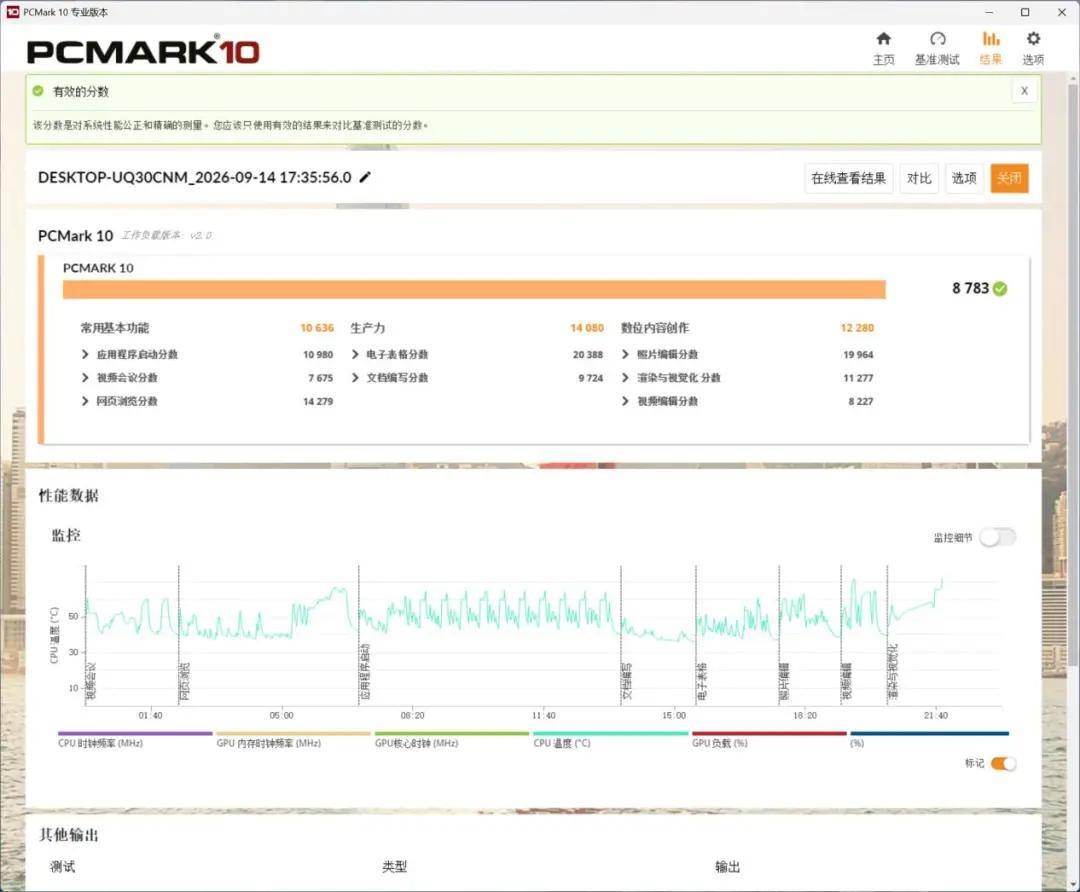Click Digital content creation score 12 280
Screen dimensions: 1080x892
click(857, 328)
